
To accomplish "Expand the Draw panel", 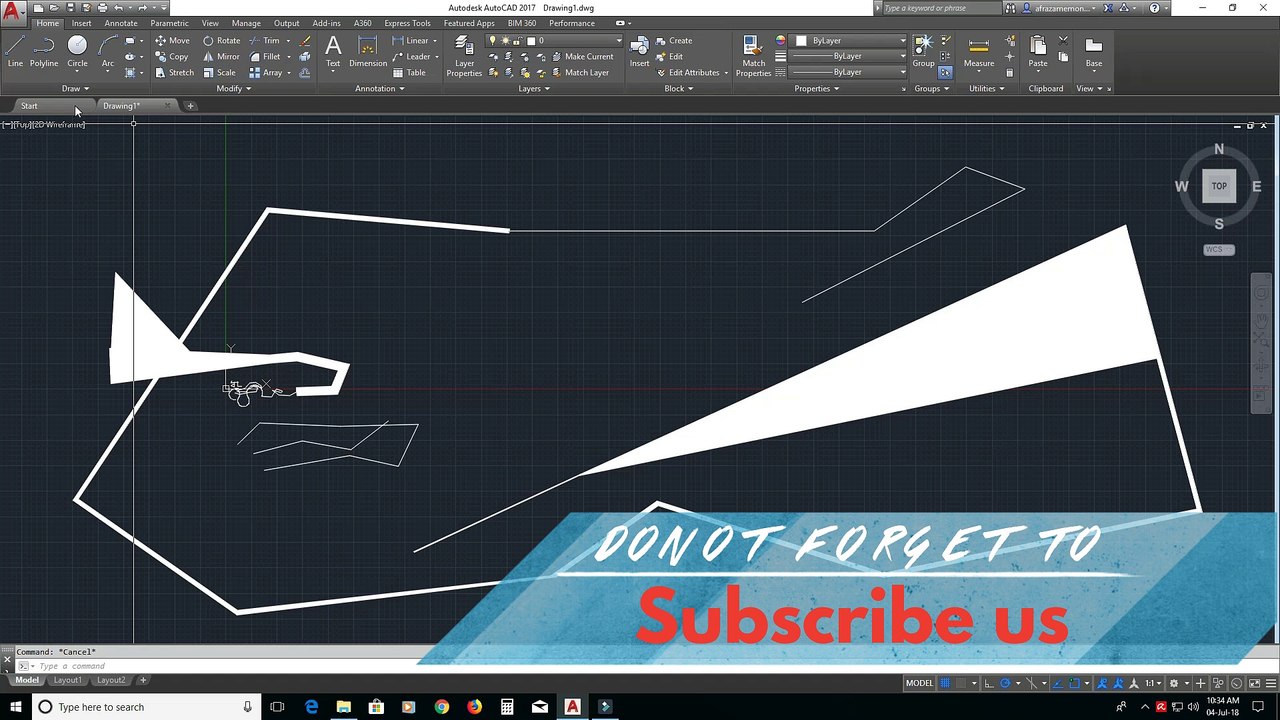I will (75, 89).
